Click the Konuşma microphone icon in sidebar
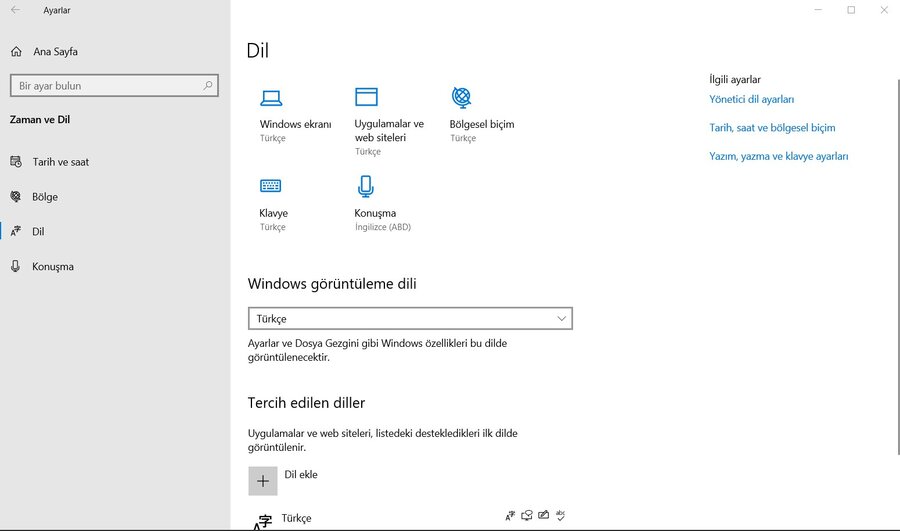 (x=15, y=266)
